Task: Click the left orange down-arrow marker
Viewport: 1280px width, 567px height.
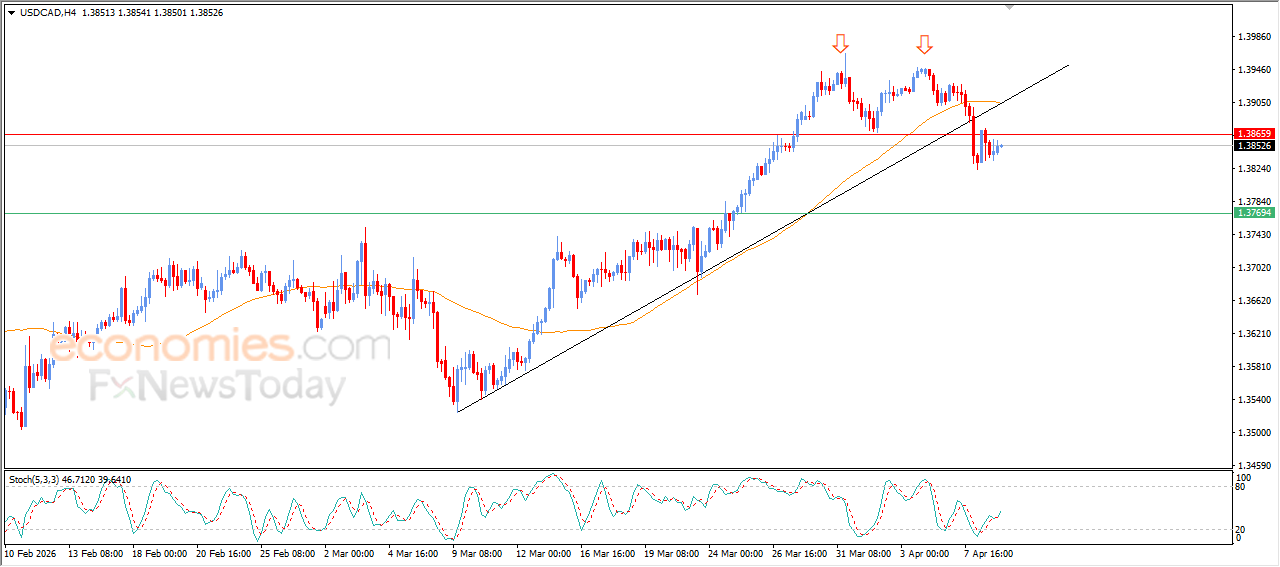Action: pyautogui.click(x=840, y=42)
